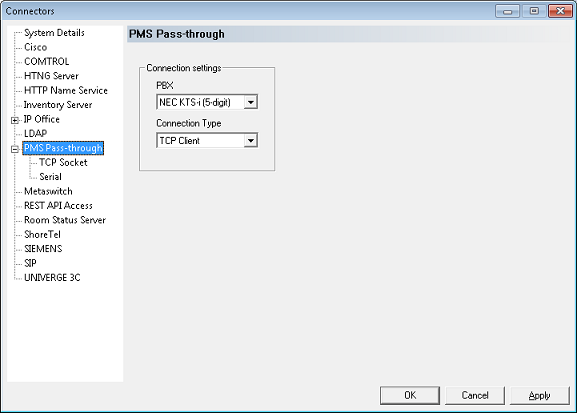The width and height of the screenshot is (577, 413).
Task: Expand the IP Office tree node
Action: [x=15, y=120]
